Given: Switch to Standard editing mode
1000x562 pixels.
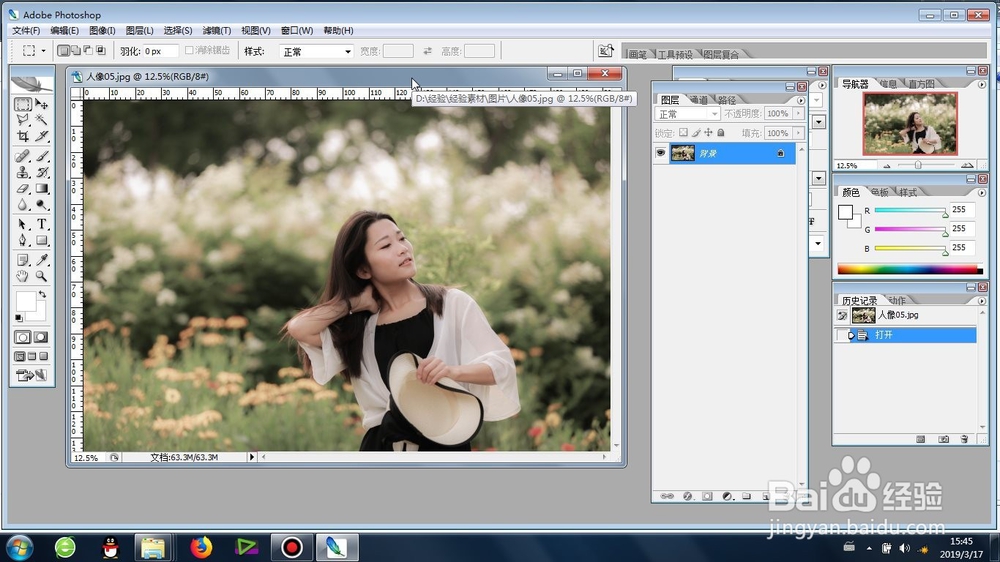Looking at the screenshot, I should tap(22, 337).
